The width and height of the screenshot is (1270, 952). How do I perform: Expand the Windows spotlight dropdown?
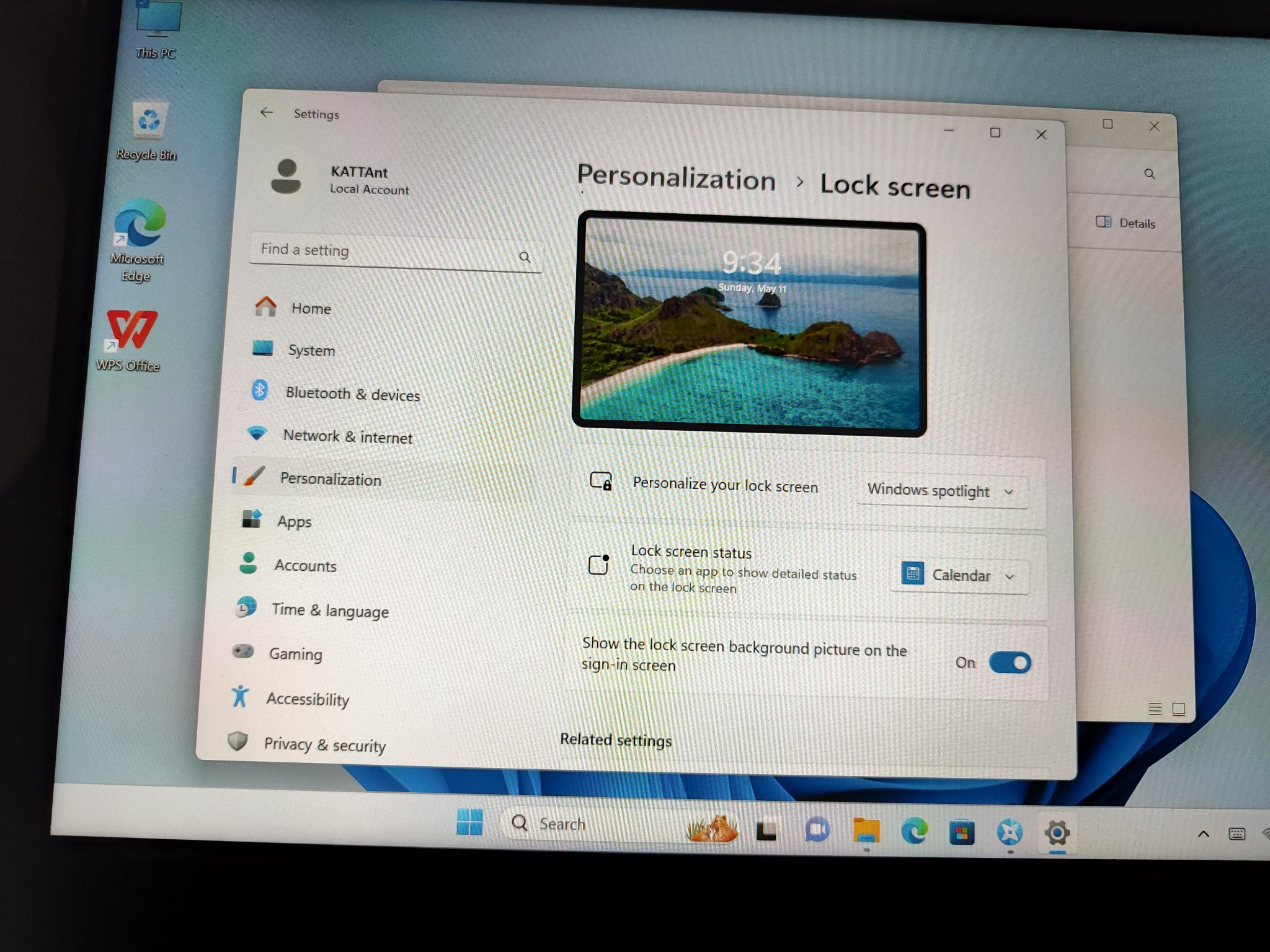tap(942, 491)
